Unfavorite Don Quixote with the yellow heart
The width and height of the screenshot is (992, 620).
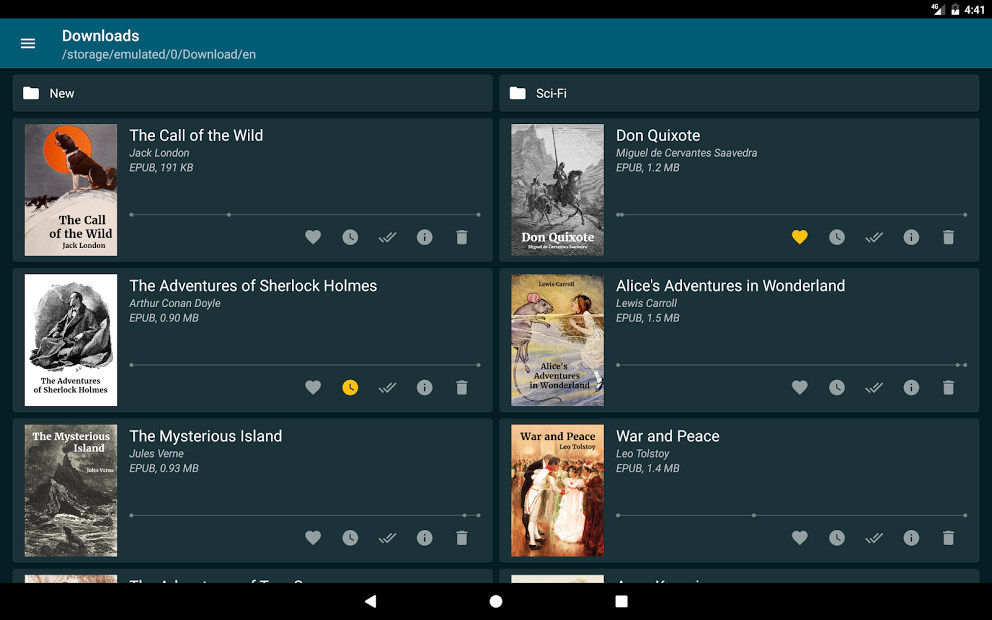tap(799, 237)
